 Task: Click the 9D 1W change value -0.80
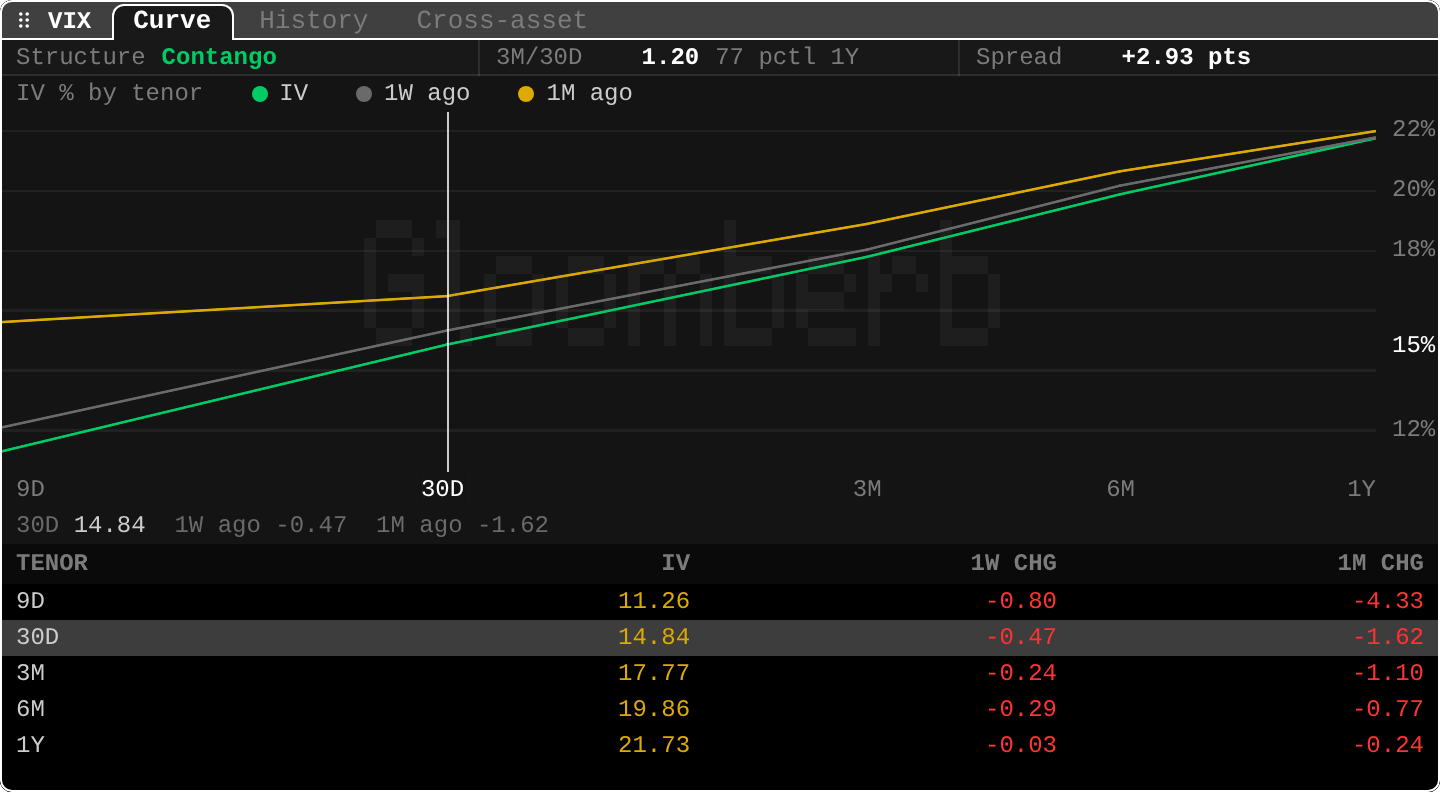[1021, 602]
